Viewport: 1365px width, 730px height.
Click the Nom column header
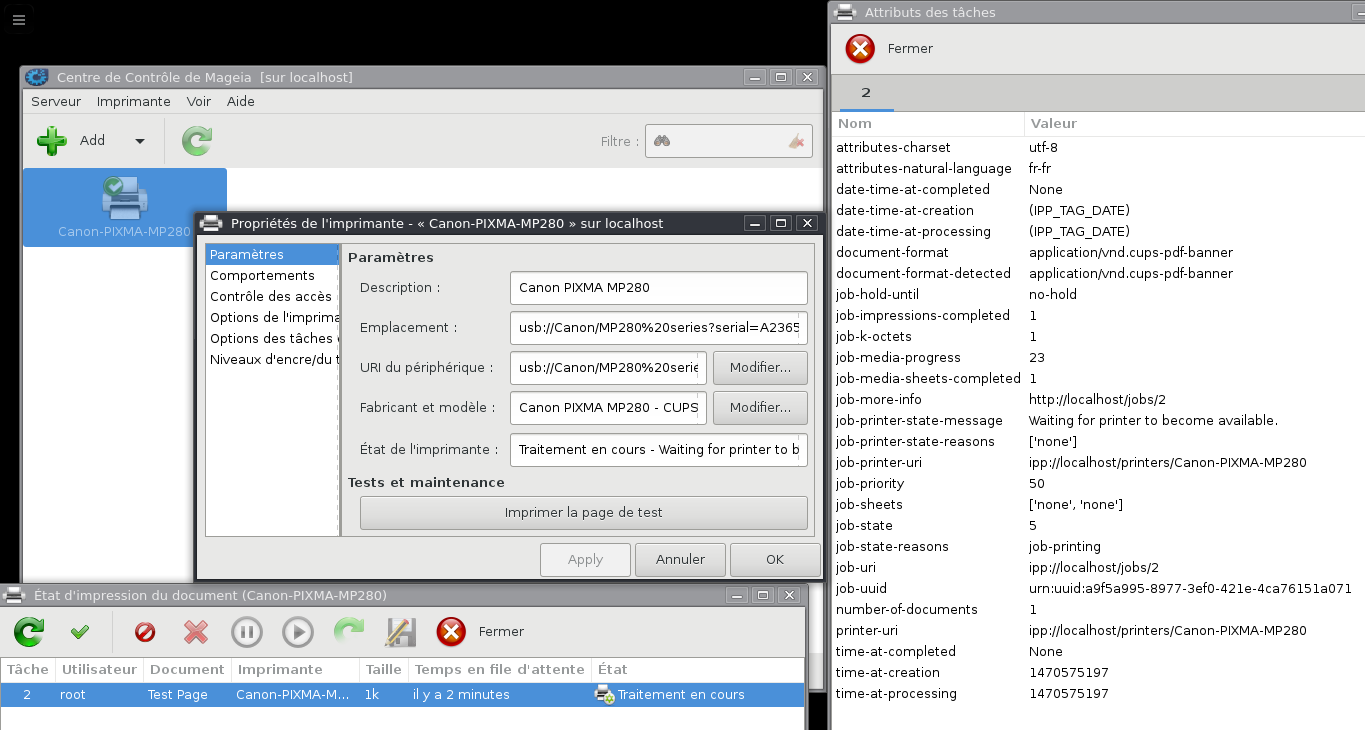tap(928, 123)
